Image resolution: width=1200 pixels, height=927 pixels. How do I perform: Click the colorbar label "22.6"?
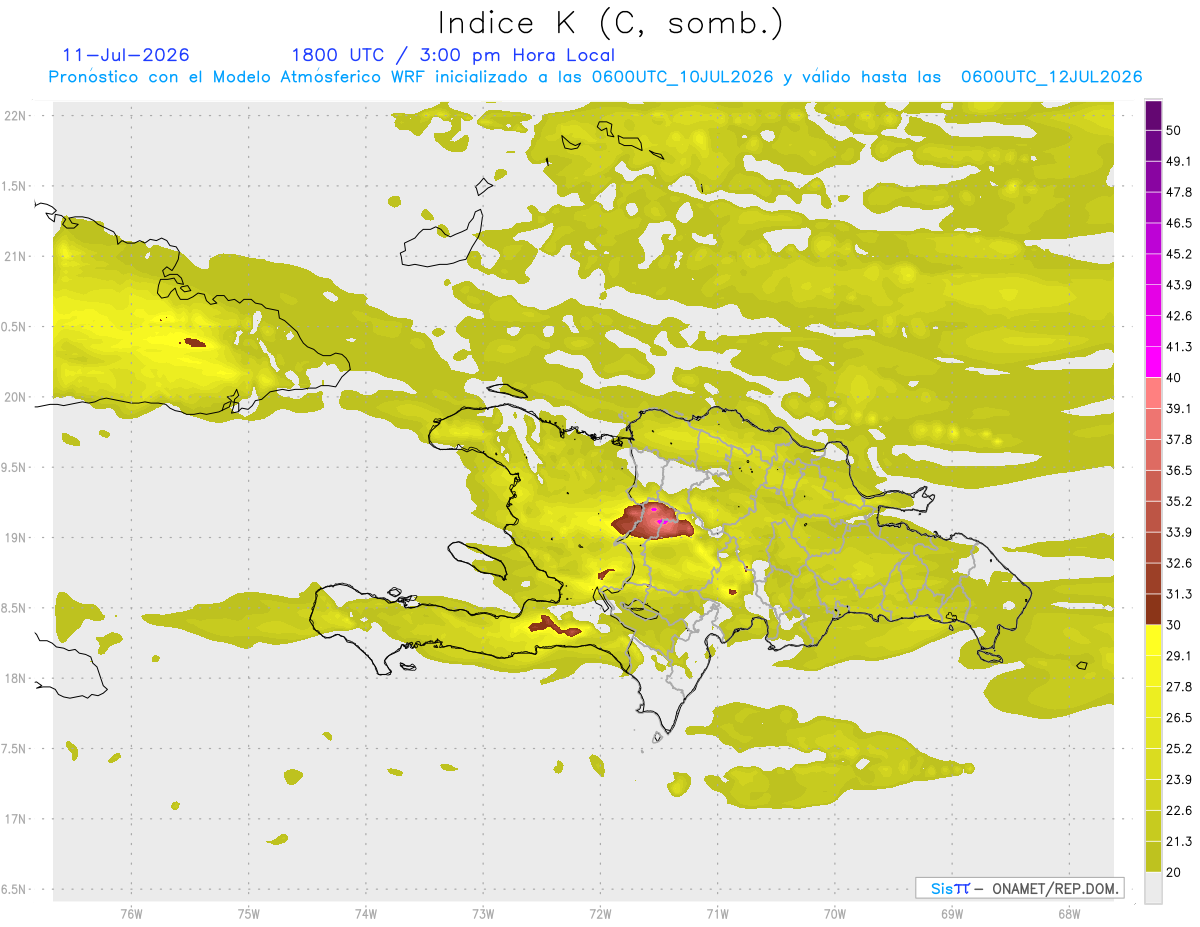(x=1178, y=810)
